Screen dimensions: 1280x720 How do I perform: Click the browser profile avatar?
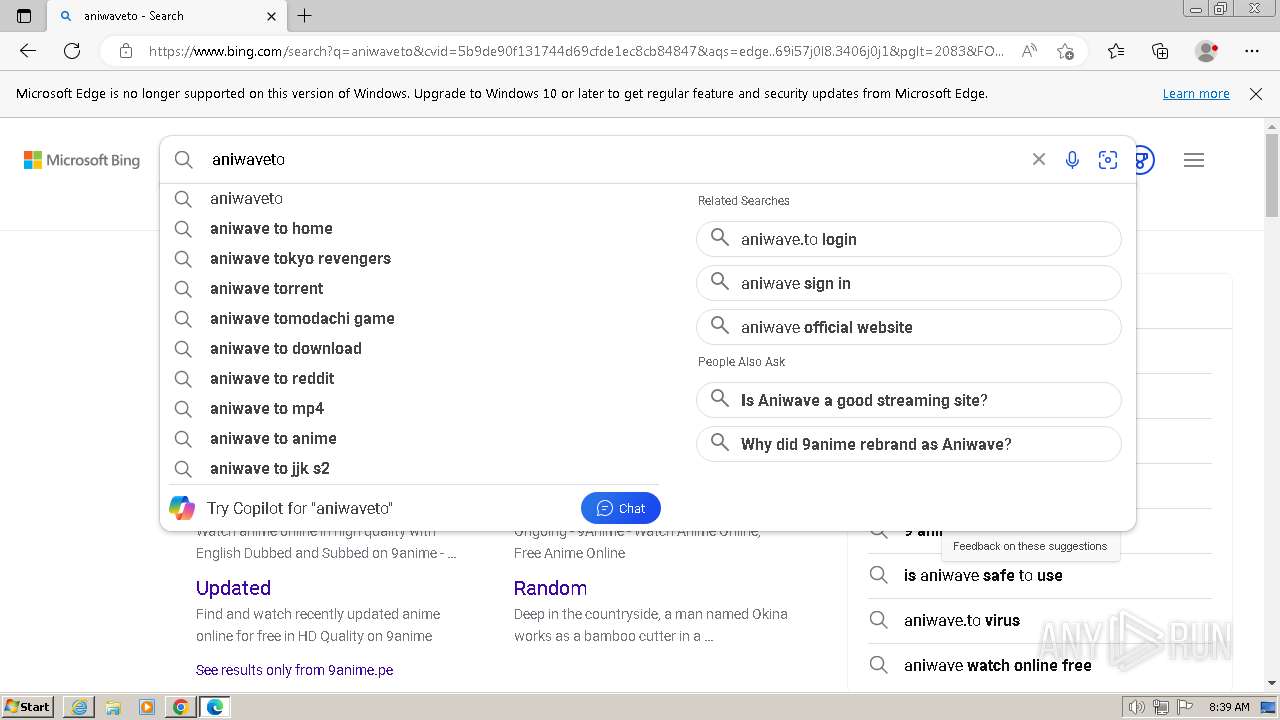pos(1206,51)
